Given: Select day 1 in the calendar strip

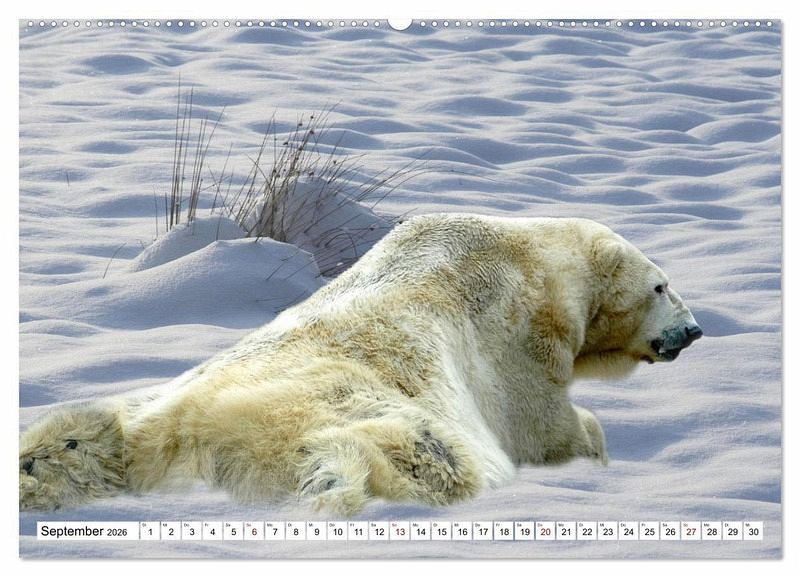Looking at the screenshot, I should tap(149, 531).
